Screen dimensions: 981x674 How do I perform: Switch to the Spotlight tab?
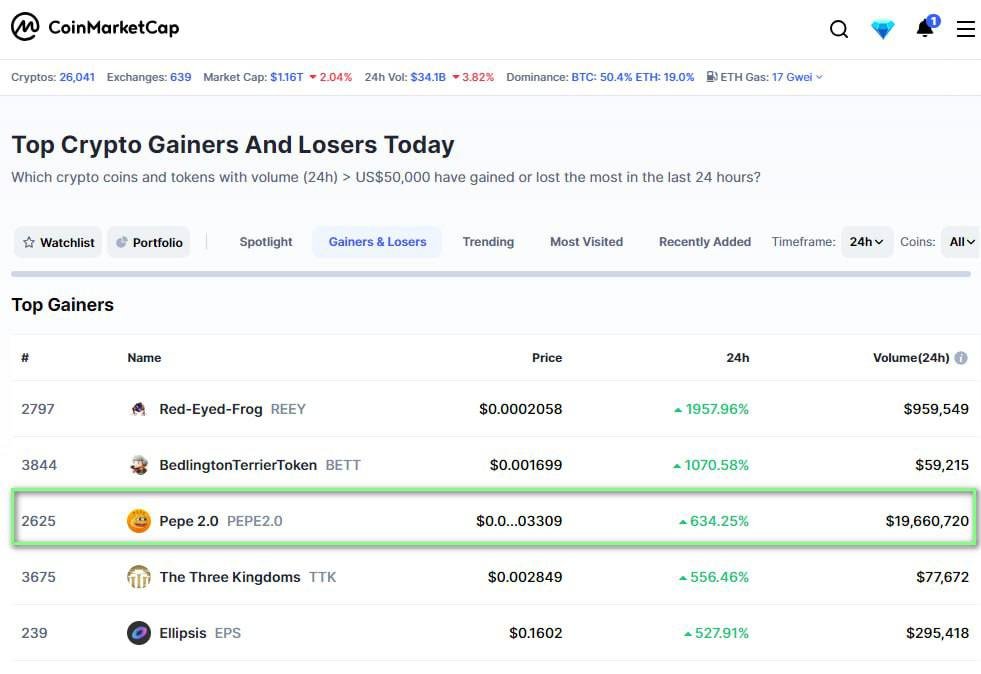(266, 242)
